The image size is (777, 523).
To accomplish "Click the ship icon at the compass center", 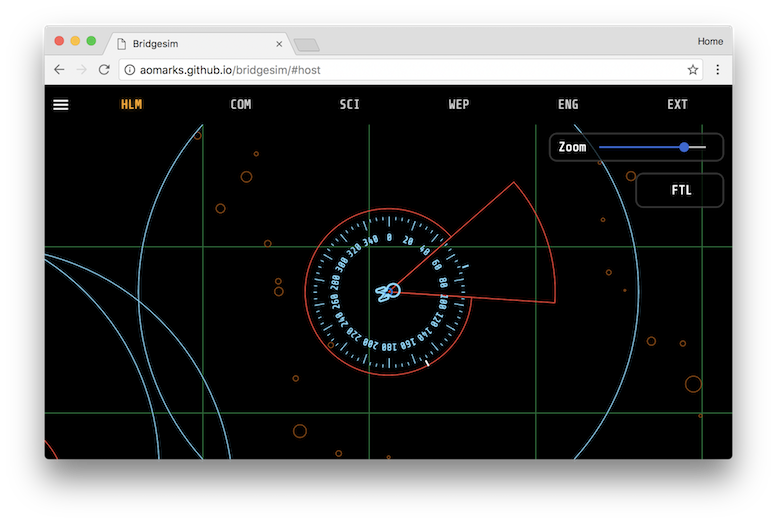I will tap(388, 292).
